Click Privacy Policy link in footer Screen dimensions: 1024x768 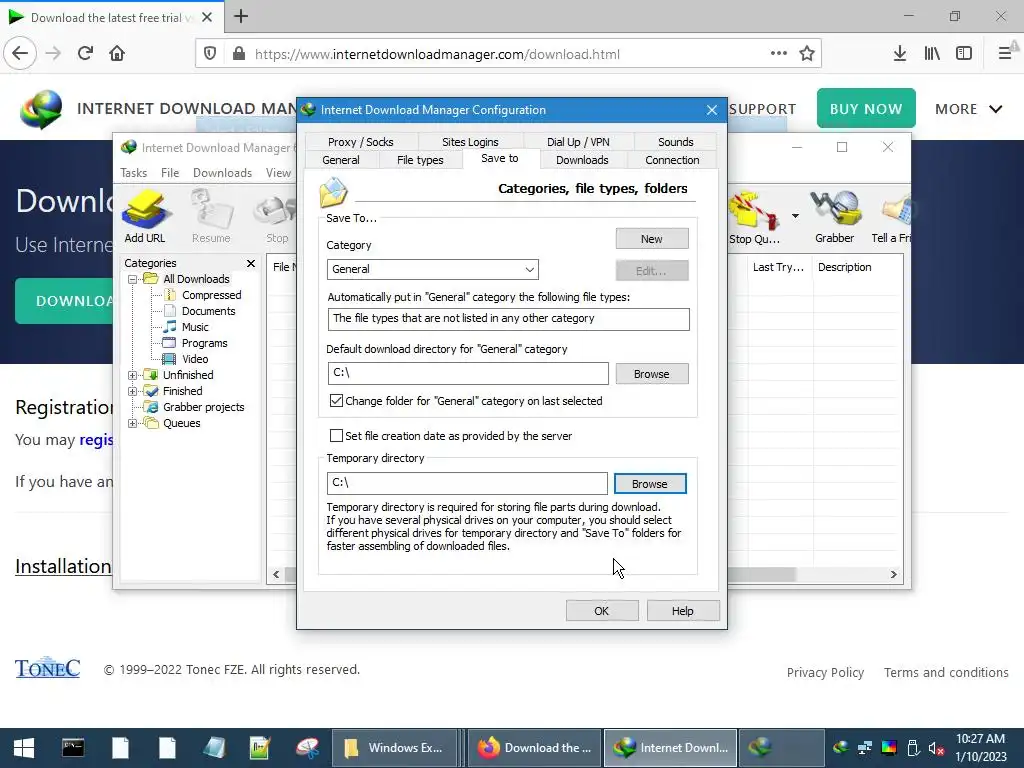pyautogui.click(x=825, y=673)
